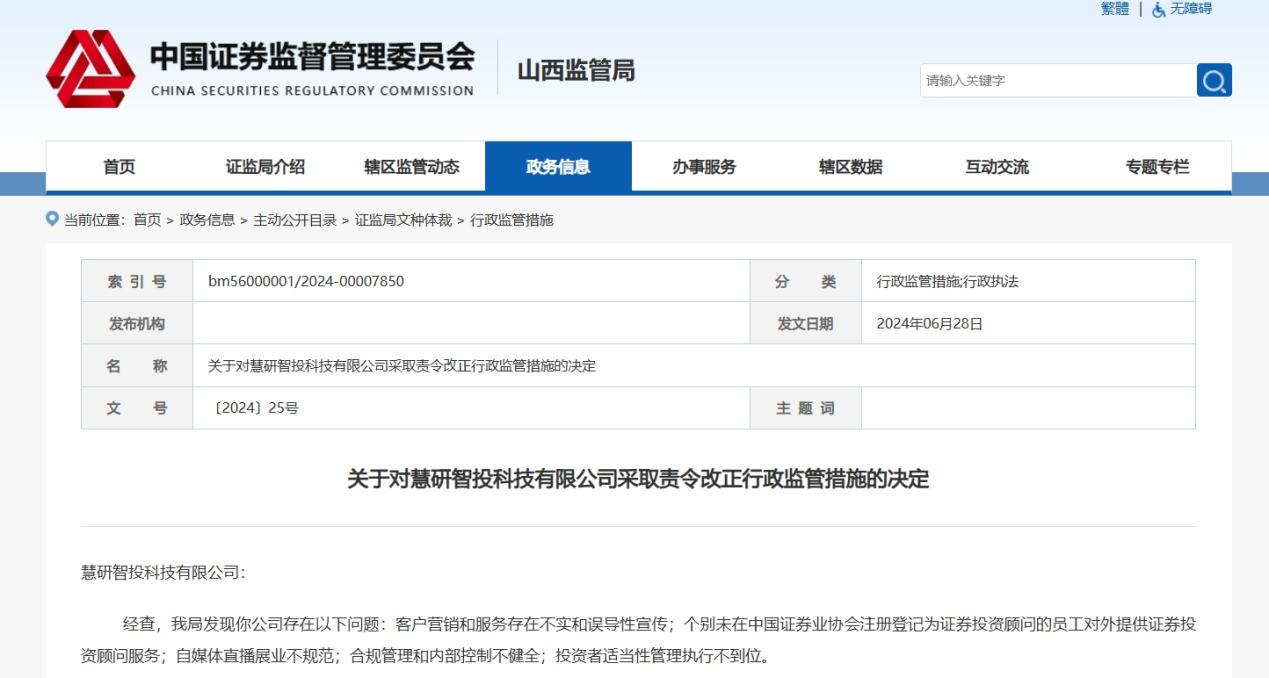Open the 证监局介绍 navigation tab
The width and height of the screenshot is (1269, 678).
[265, 167]
